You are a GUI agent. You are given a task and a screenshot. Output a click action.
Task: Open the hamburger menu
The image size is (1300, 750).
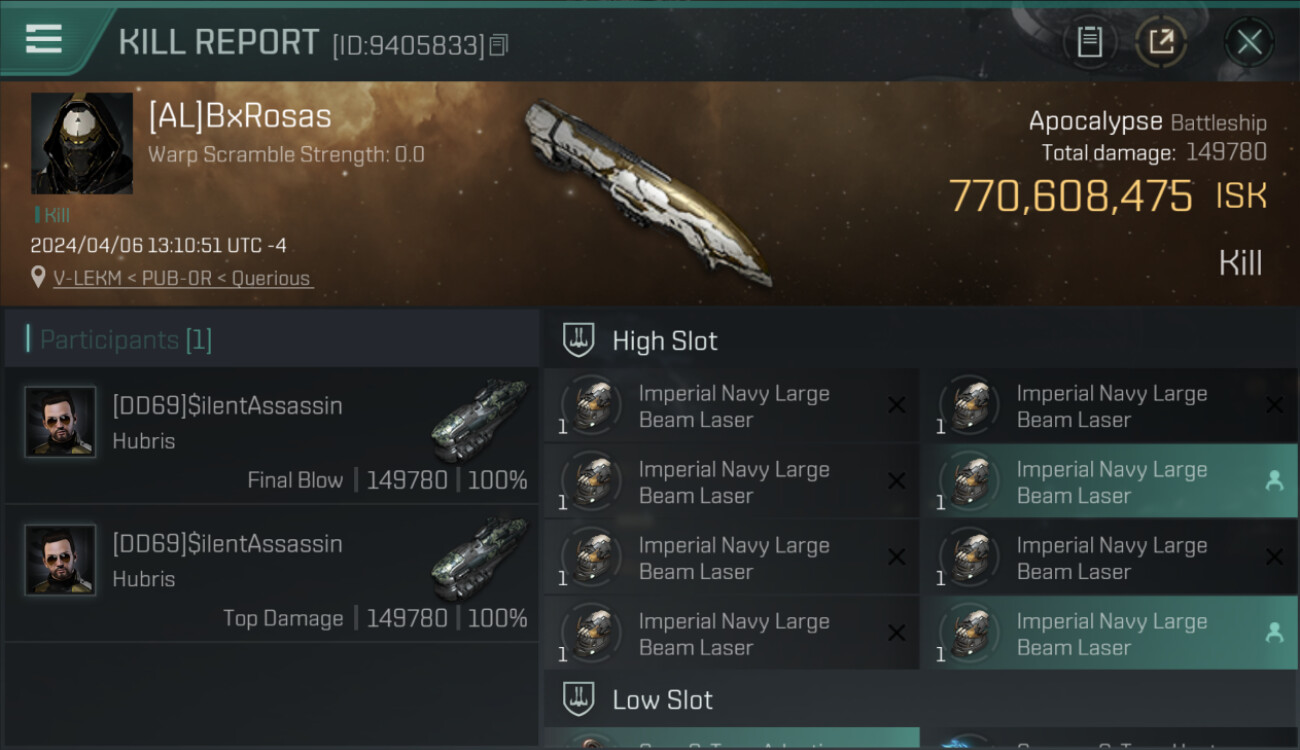(44, 40)
